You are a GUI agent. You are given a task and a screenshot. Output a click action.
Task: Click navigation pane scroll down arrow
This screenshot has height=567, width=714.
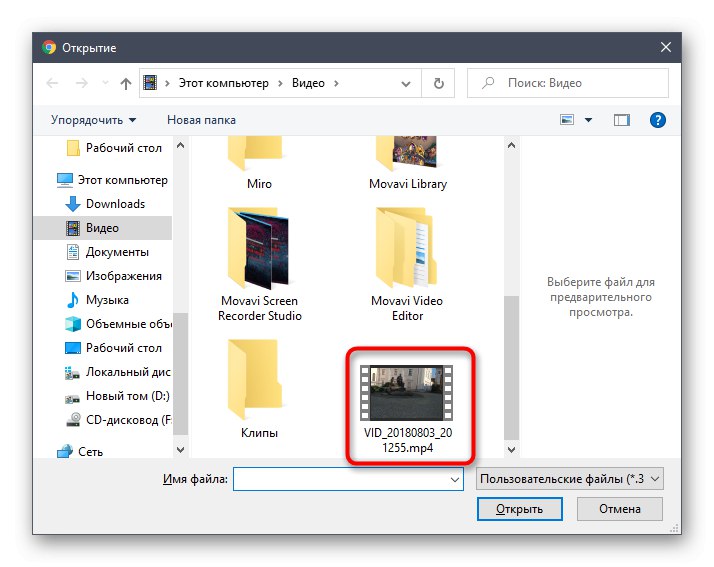[180, 450]
